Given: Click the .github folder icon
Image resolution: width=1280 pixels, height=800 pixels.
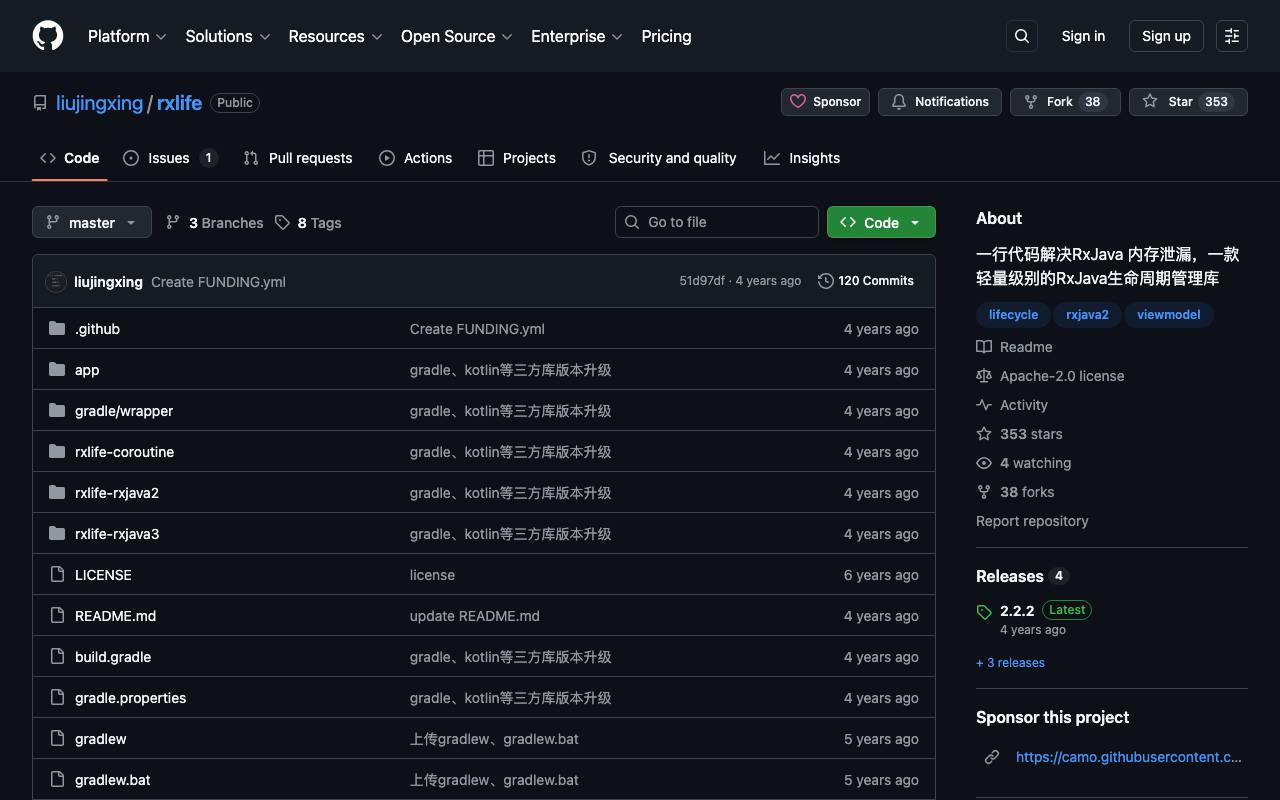Looking at the screenshot, I should [x=57, y=329].
